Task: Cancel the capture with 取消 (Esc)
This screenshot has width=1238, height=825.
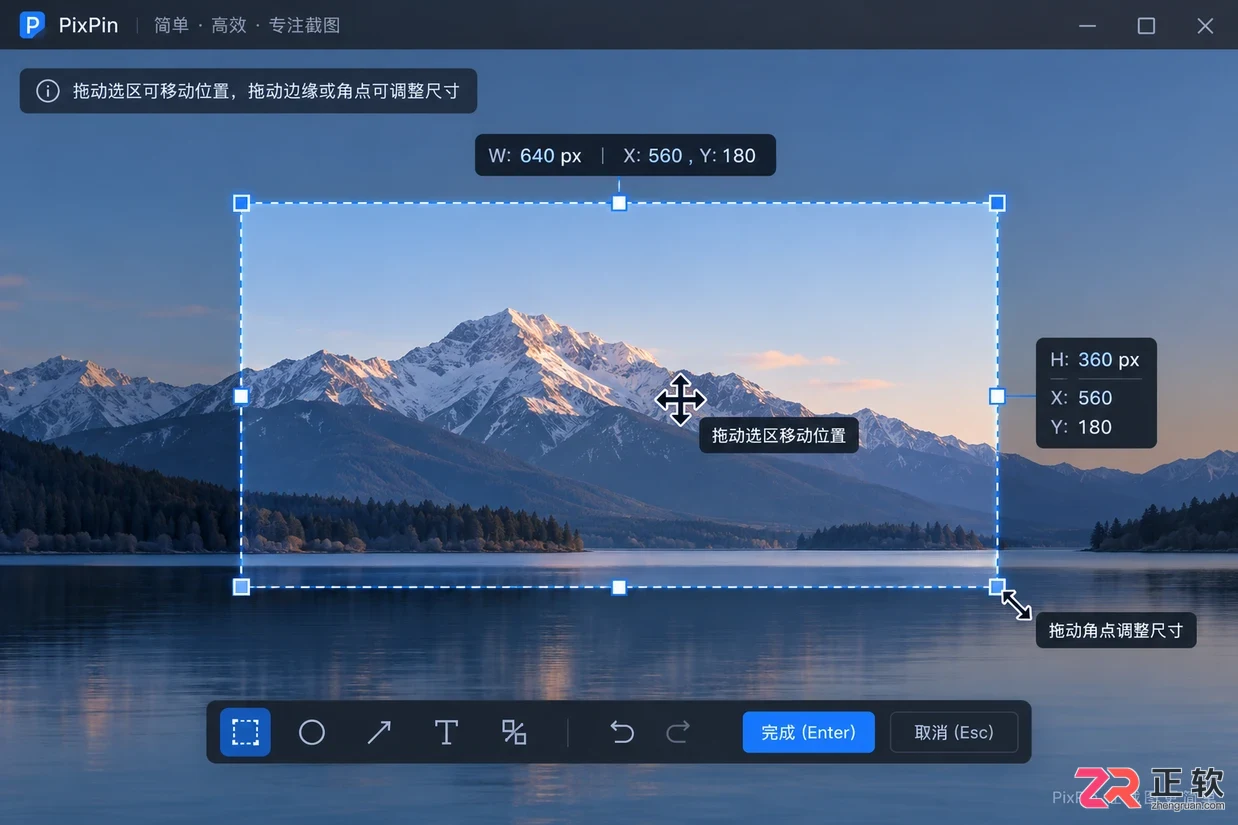Action: 954,732
